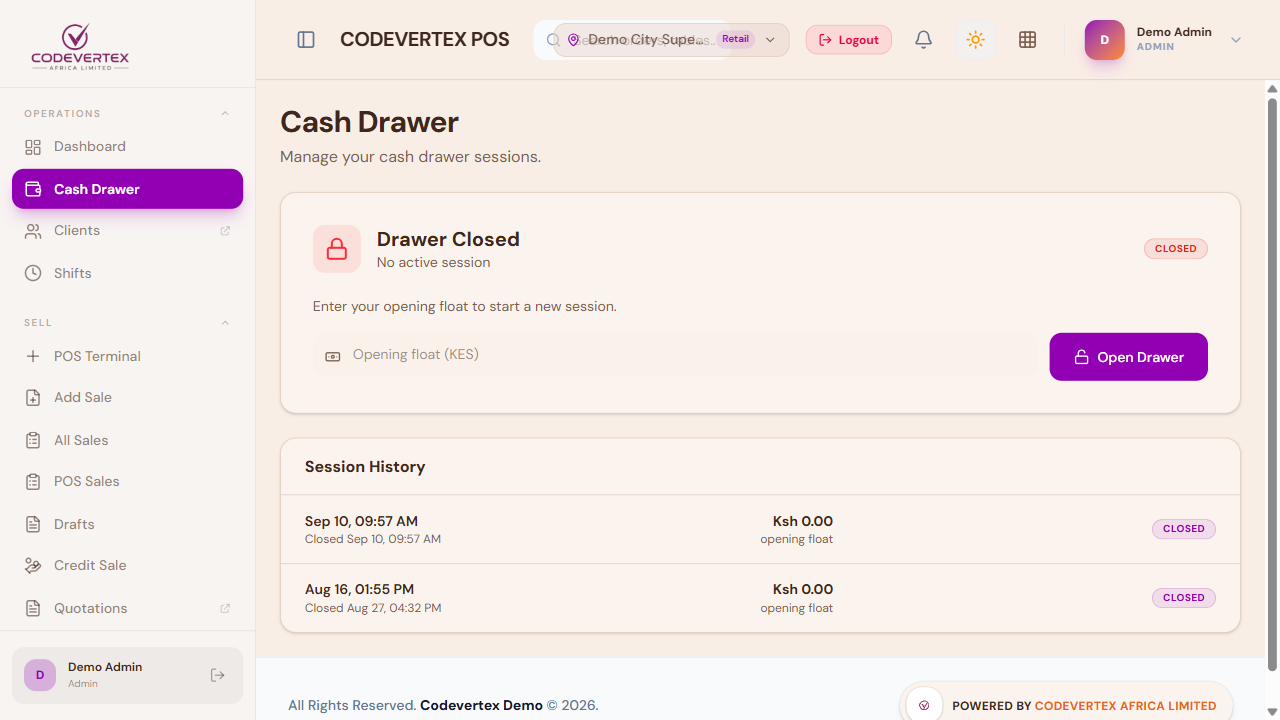The width and height of the screenshot is (1280, 720).
Task: Open Drafts
Action: (127, 524)
